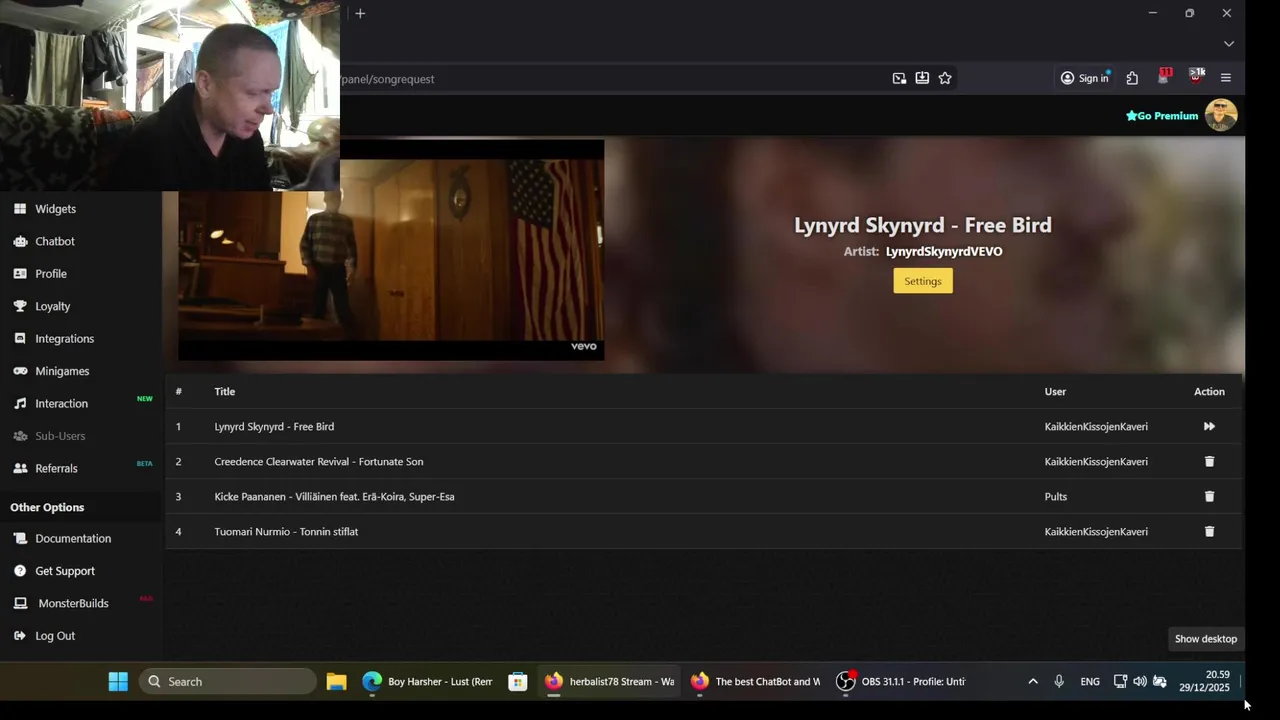
Task: Click the red-badged extension icon
Action: click(x=1164, y=77)
